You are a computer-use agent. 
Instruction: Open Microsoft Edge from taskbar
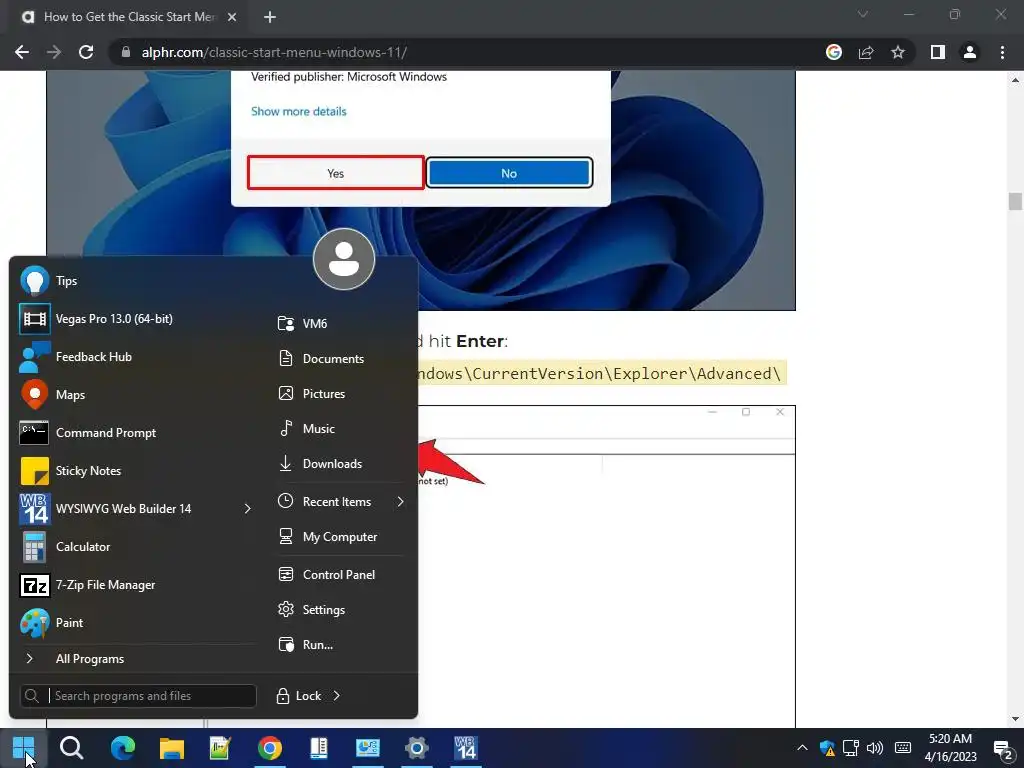pyautogui.click(x=123, y=748)
